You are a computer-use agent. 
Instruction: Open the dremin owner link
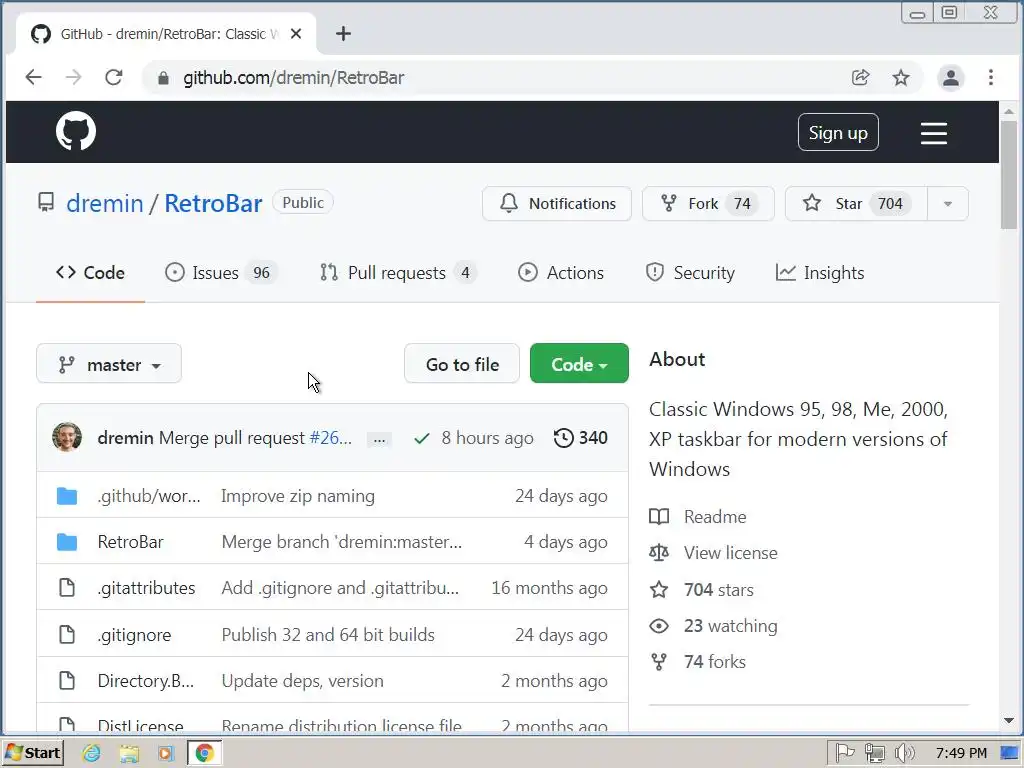[104, 203]
